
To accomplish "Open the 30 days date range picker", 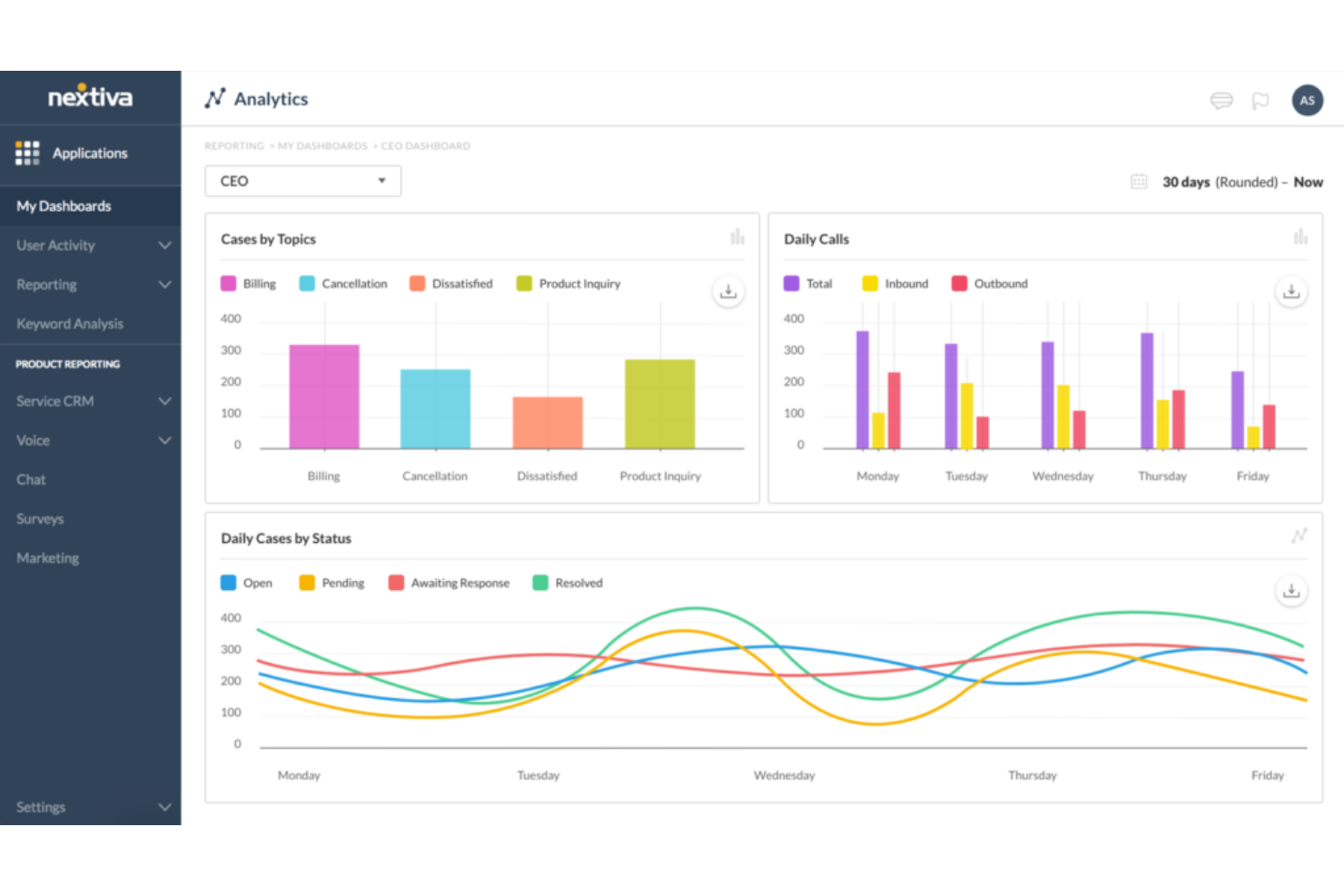I will click(1226, 182).
